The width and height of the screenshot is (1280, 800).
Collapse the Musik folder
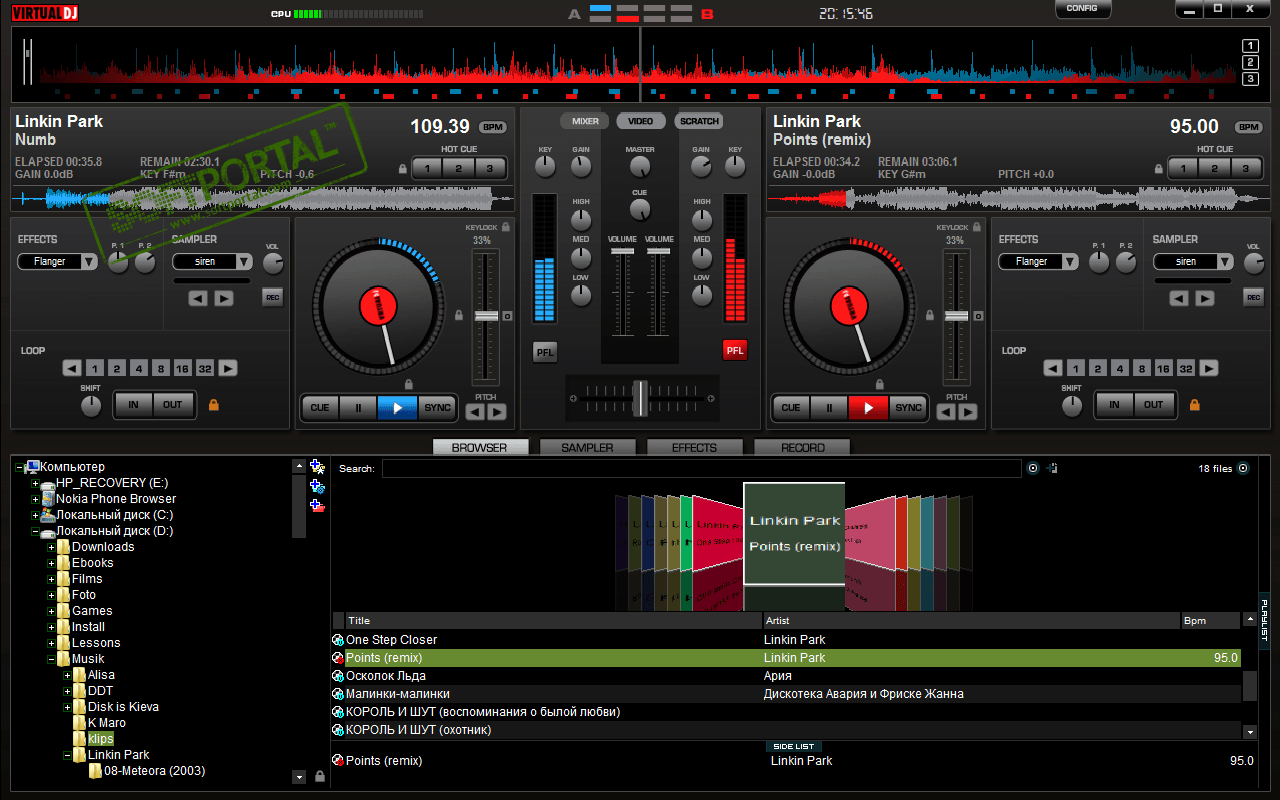click(x=51, y=659)
